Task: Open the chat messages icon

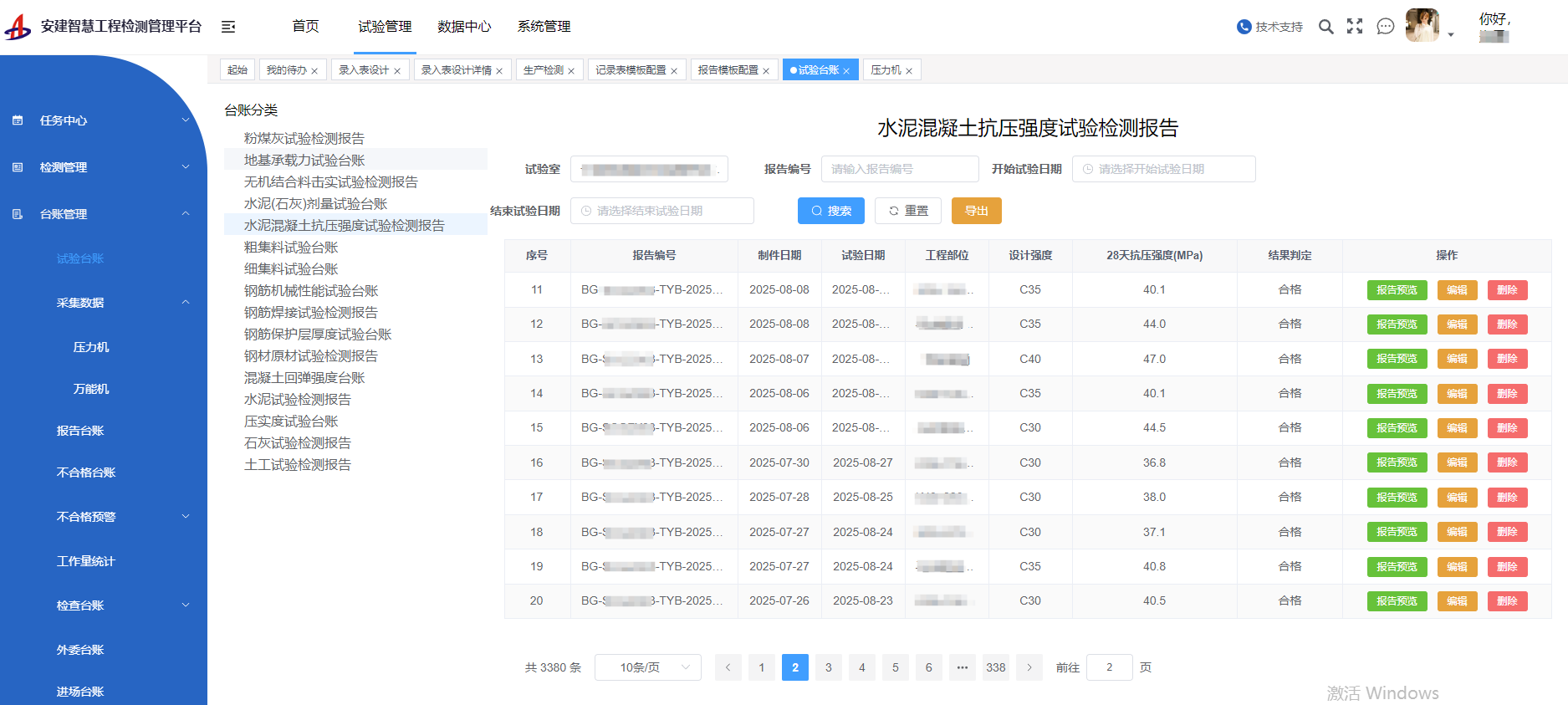Action: coord(1386,27)
